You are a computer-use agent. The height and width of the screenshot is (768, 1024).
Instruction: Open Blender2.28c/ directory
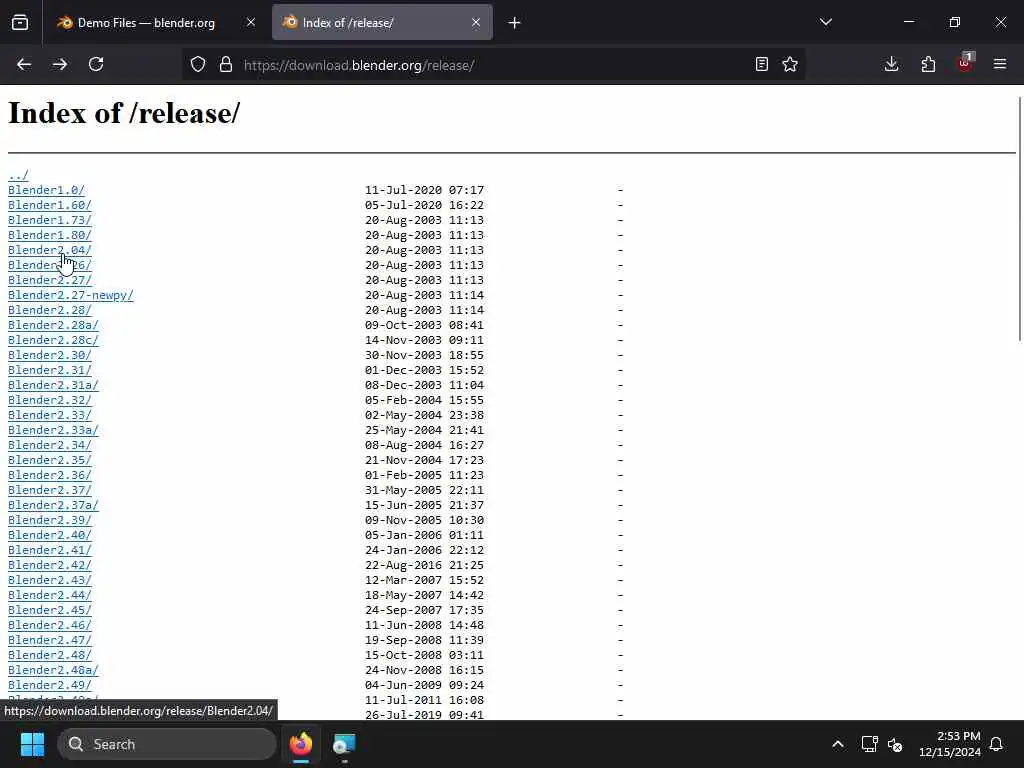pyautogui.click(x=53, y=340)
